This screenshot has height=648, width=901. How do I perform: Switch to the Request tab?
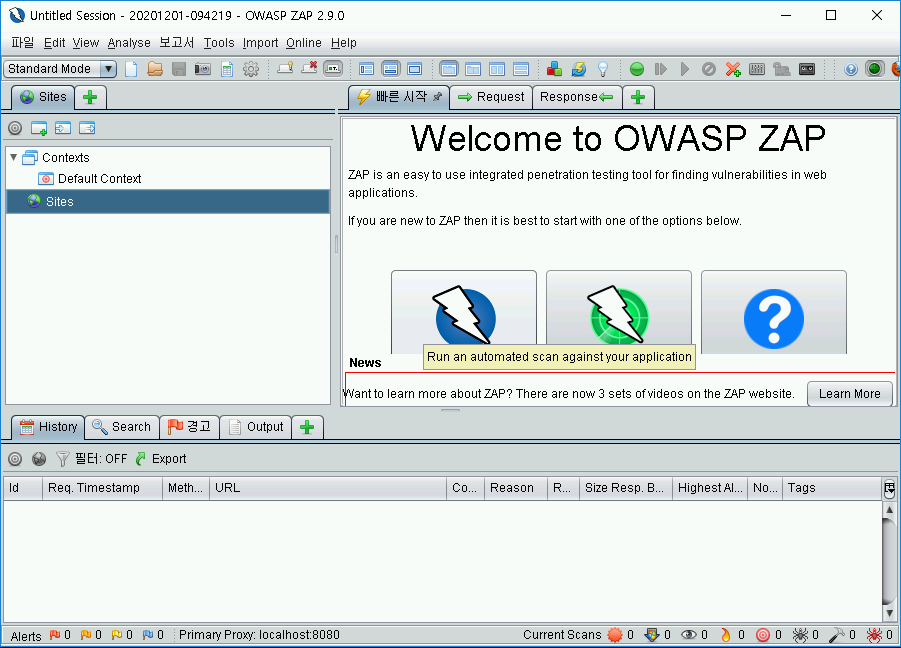(491, 97)
